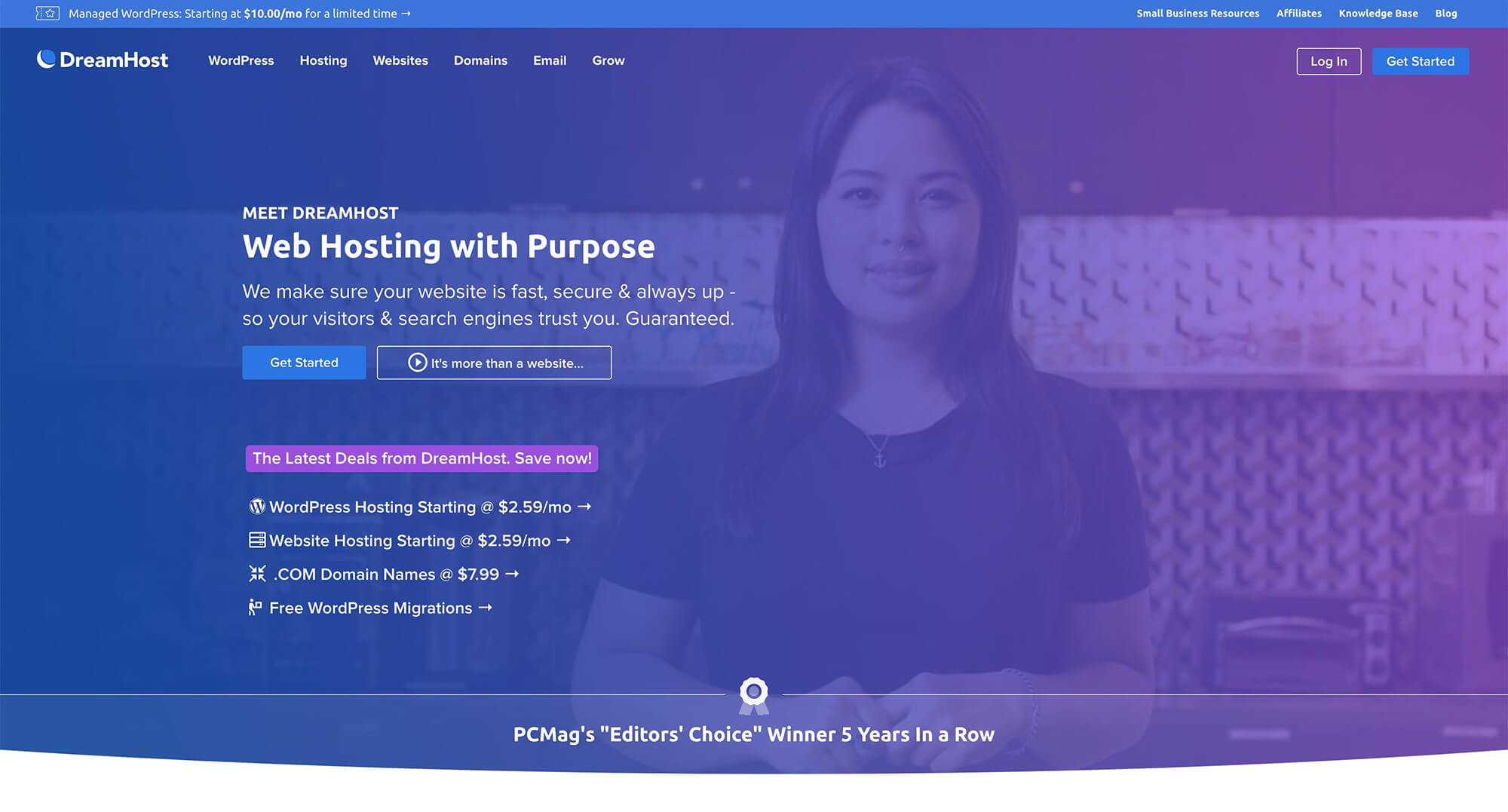Open the Hosting navigation menu
1508x812 pixels.
tap(323, 60)
